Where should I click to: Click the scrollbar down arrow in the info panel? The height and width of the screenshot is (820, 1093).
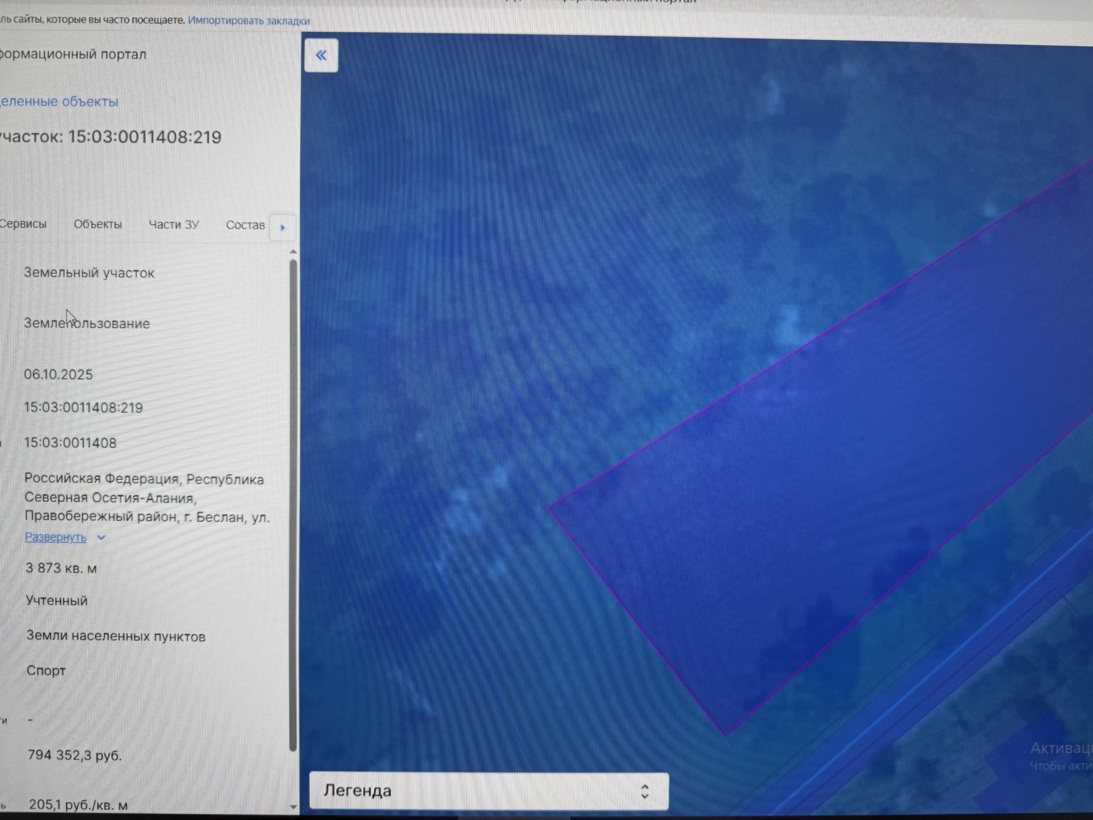[293, 807]
